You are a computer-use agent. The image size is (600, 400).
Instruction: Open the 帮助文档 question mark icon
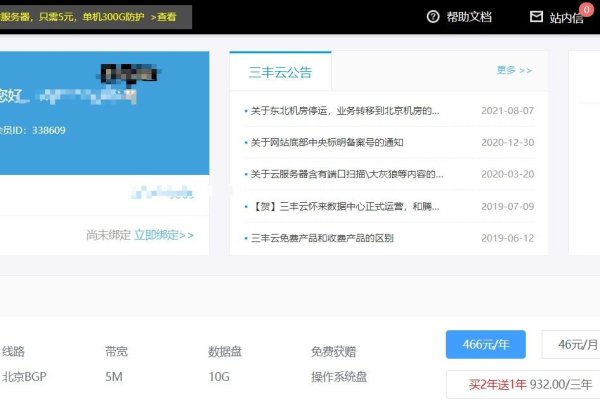pos(433,17)
